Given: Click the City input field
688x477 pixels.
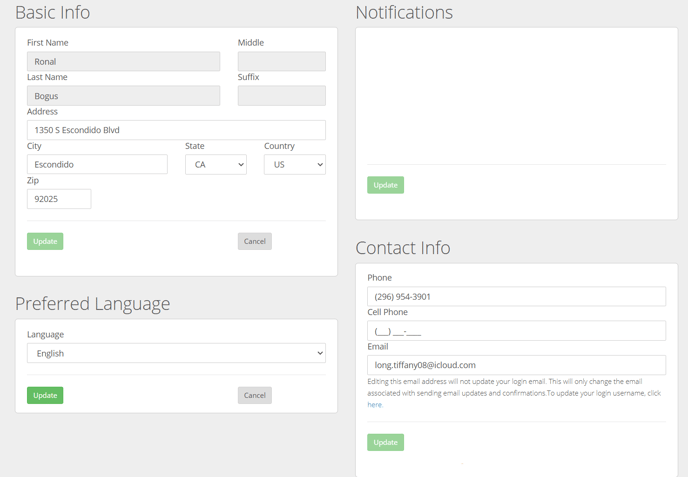Looking at the screenshot, I should pyautogui.click(x=97, y=165).
